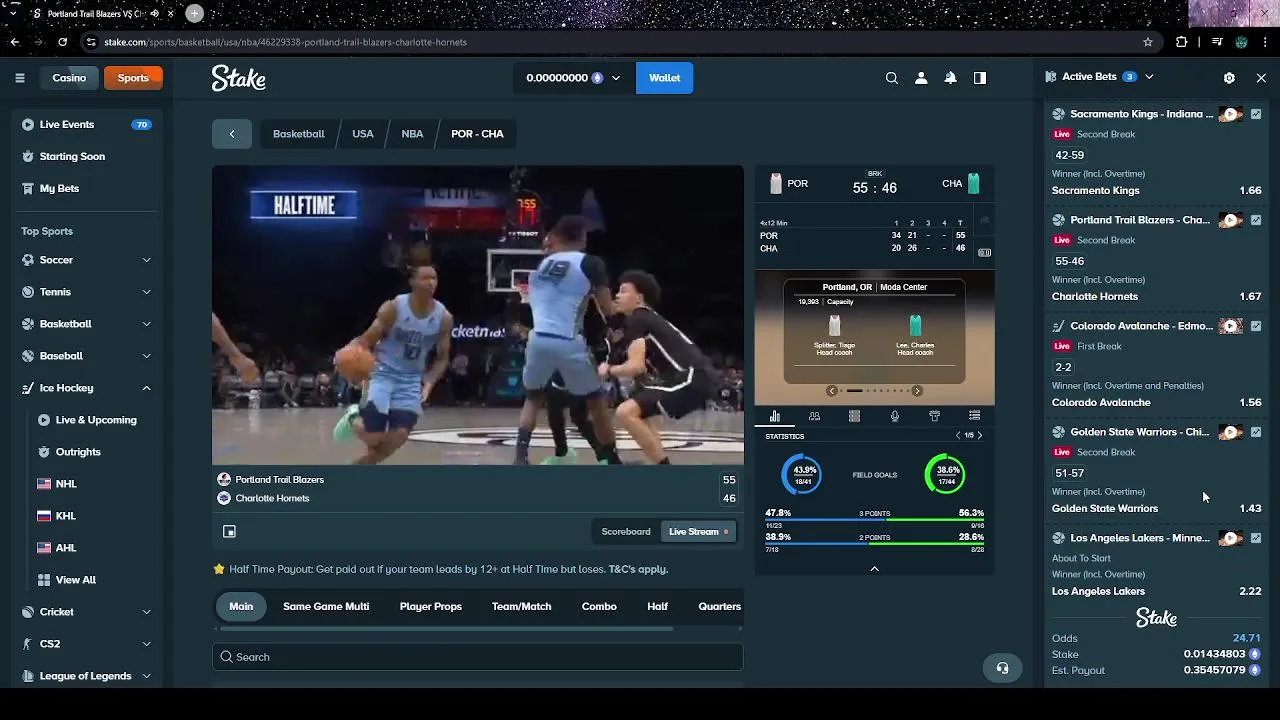Open the play-by-play list tab icon
Screen dimensions: 1280x720
coord(974,416)
